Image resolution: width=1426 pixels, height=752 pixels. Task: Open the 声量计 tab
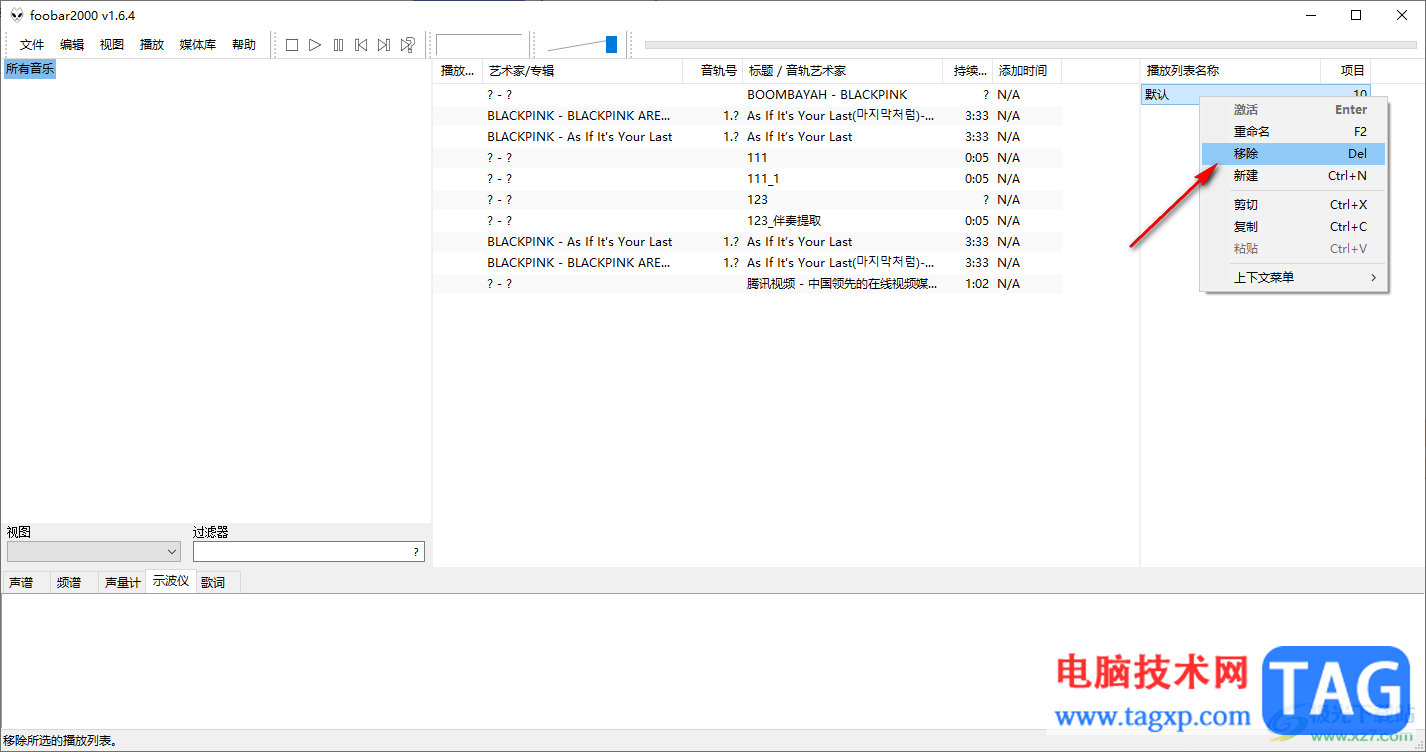tap(122, 582)
